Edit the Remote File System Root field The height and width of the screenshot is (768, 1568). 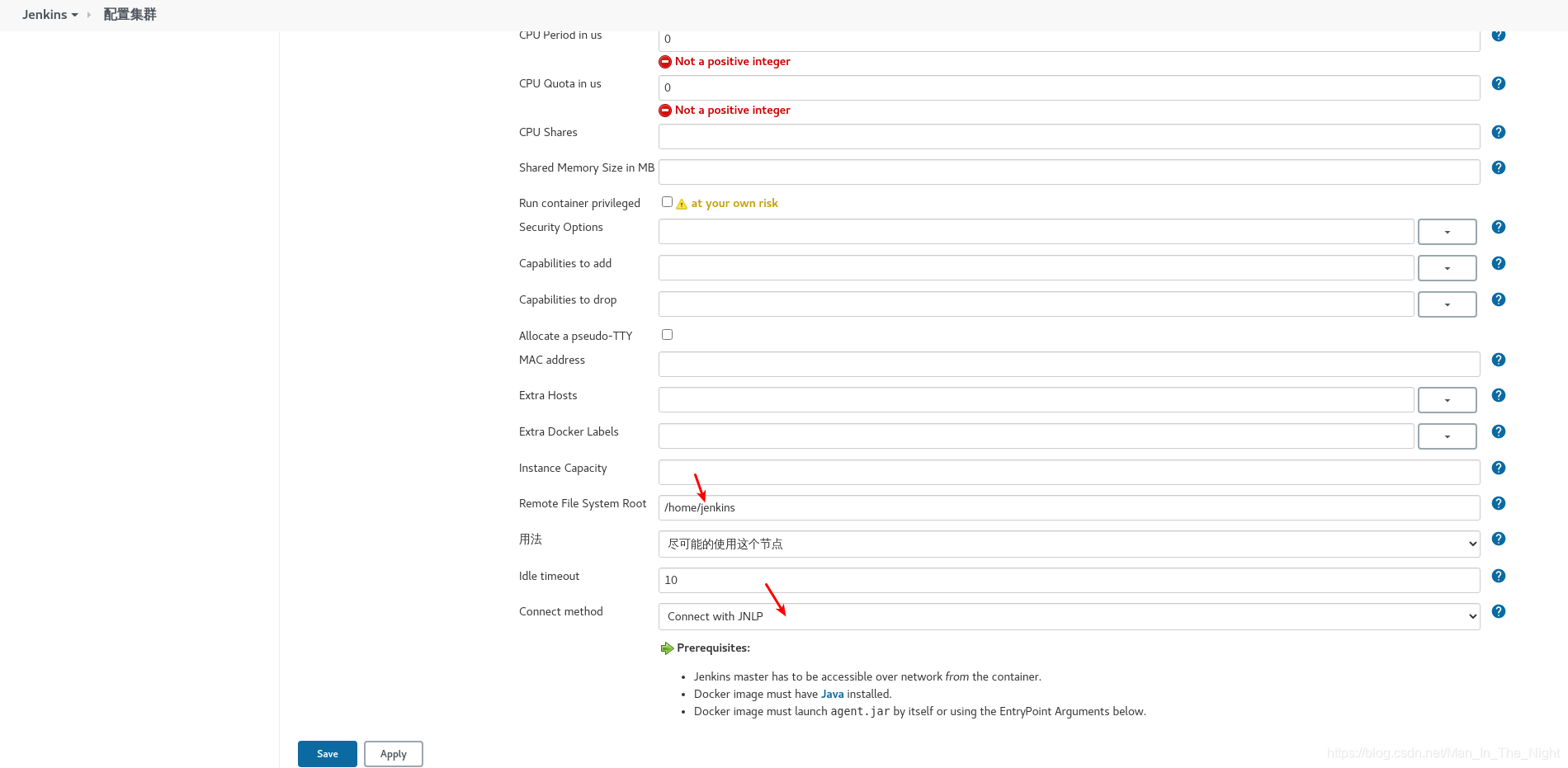pos(1069,508)
